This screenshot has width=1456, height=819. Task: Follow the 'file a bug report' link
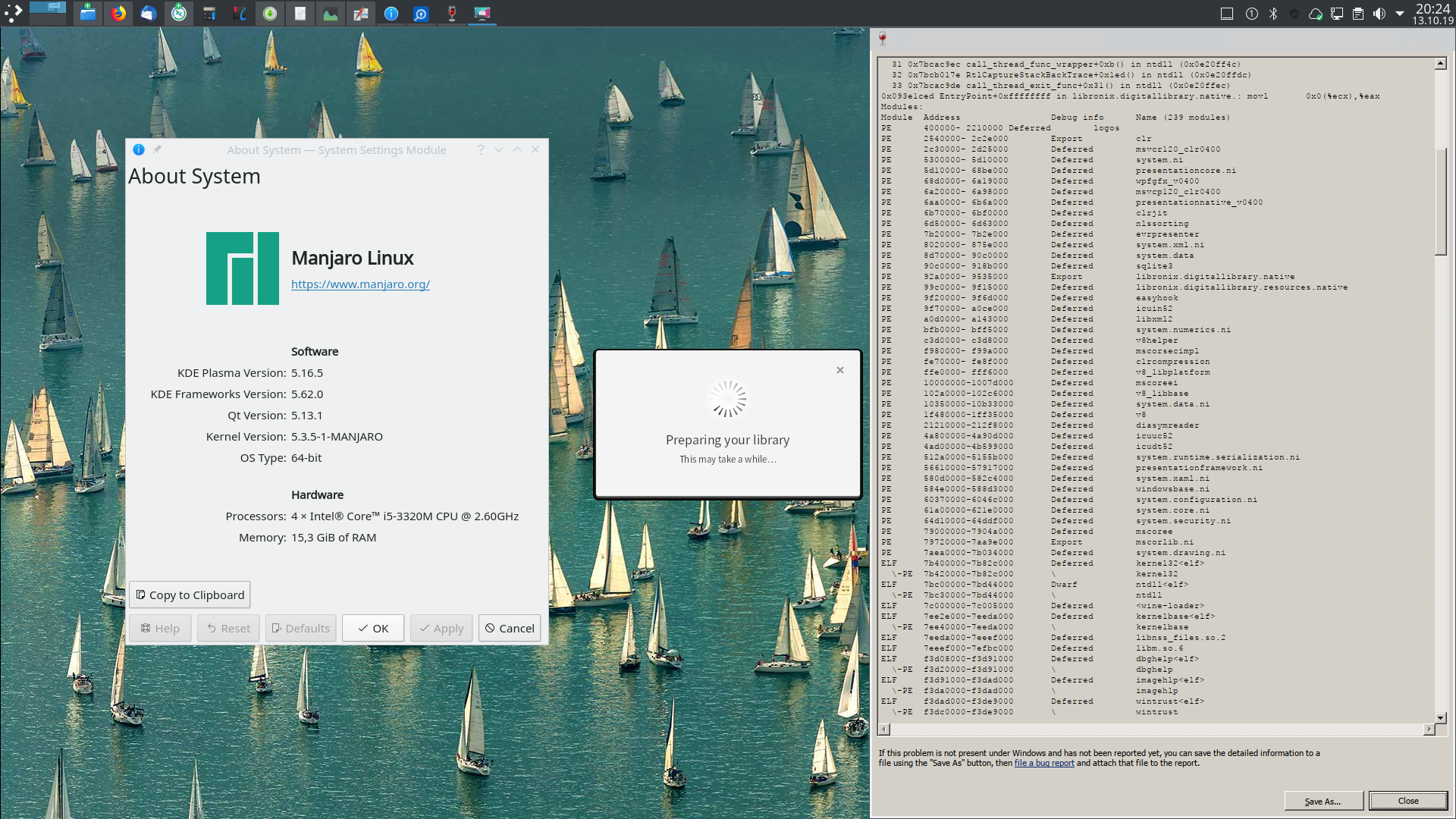point(1044,764)
